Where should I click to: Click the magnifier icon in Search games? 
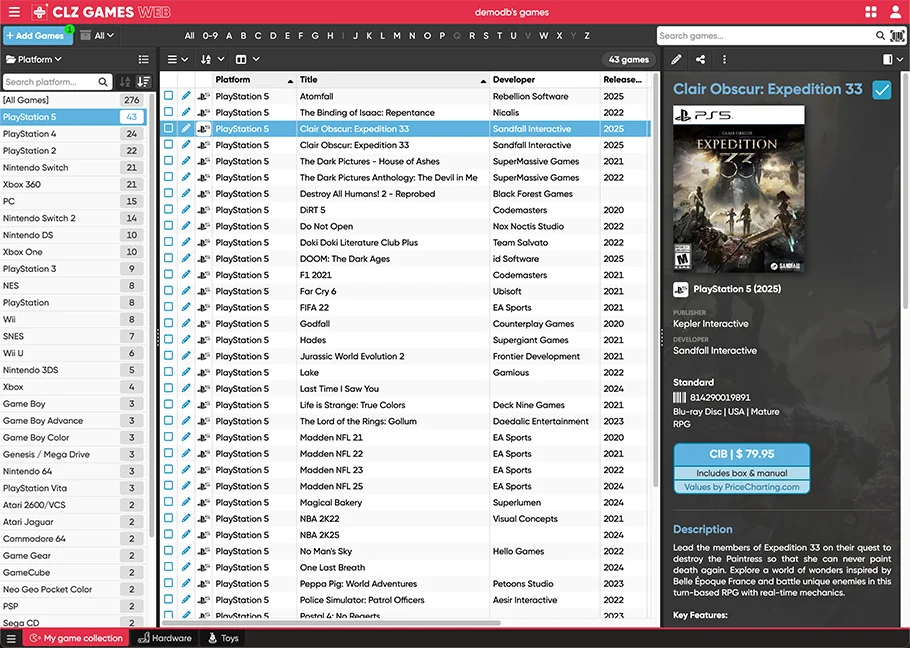[880, 35]
